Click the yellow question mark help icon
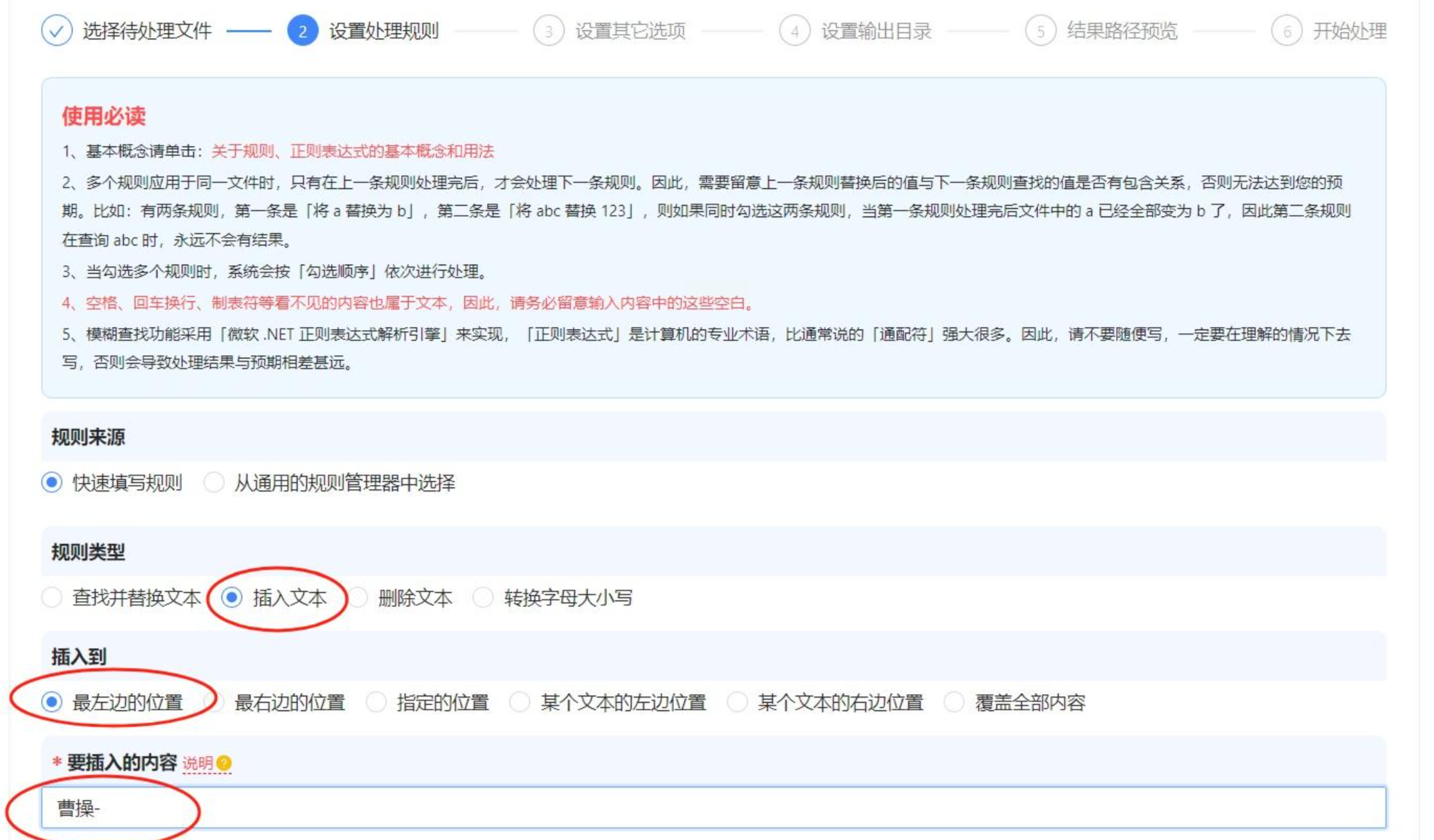Viewport: 1434px width, 840px height. [224, 763]
